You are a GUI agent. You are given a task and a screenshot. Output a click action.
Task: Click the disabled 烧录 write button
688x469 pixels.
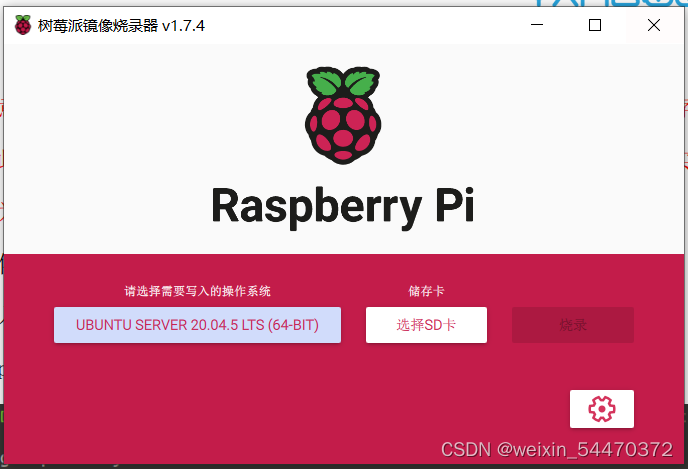pyautogui.click(x=573, y=325)
